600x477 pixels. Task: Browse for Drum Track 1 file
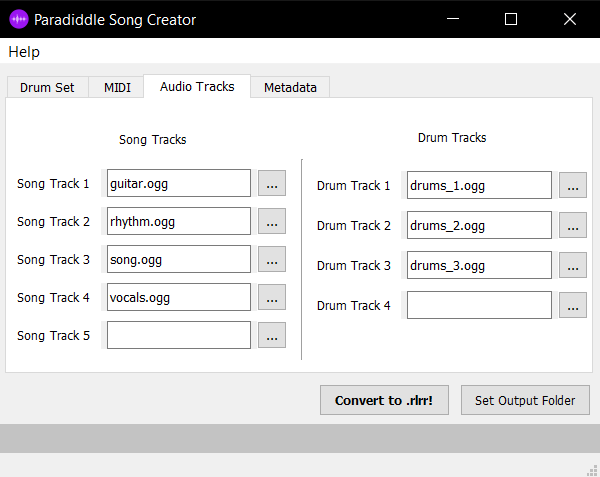572,186
